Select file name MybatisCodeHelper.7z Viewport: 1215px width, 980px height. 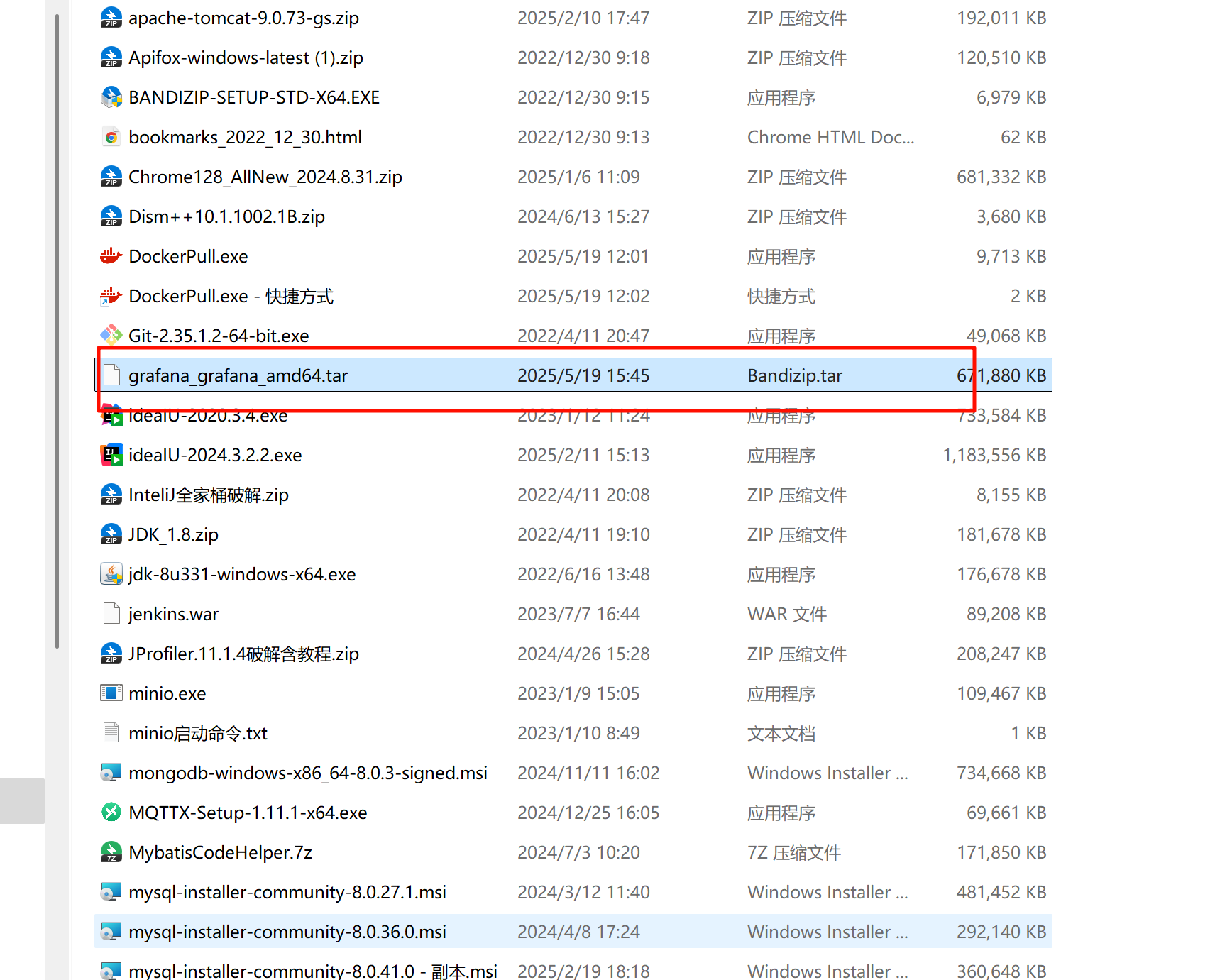click(x=220, y=852)
